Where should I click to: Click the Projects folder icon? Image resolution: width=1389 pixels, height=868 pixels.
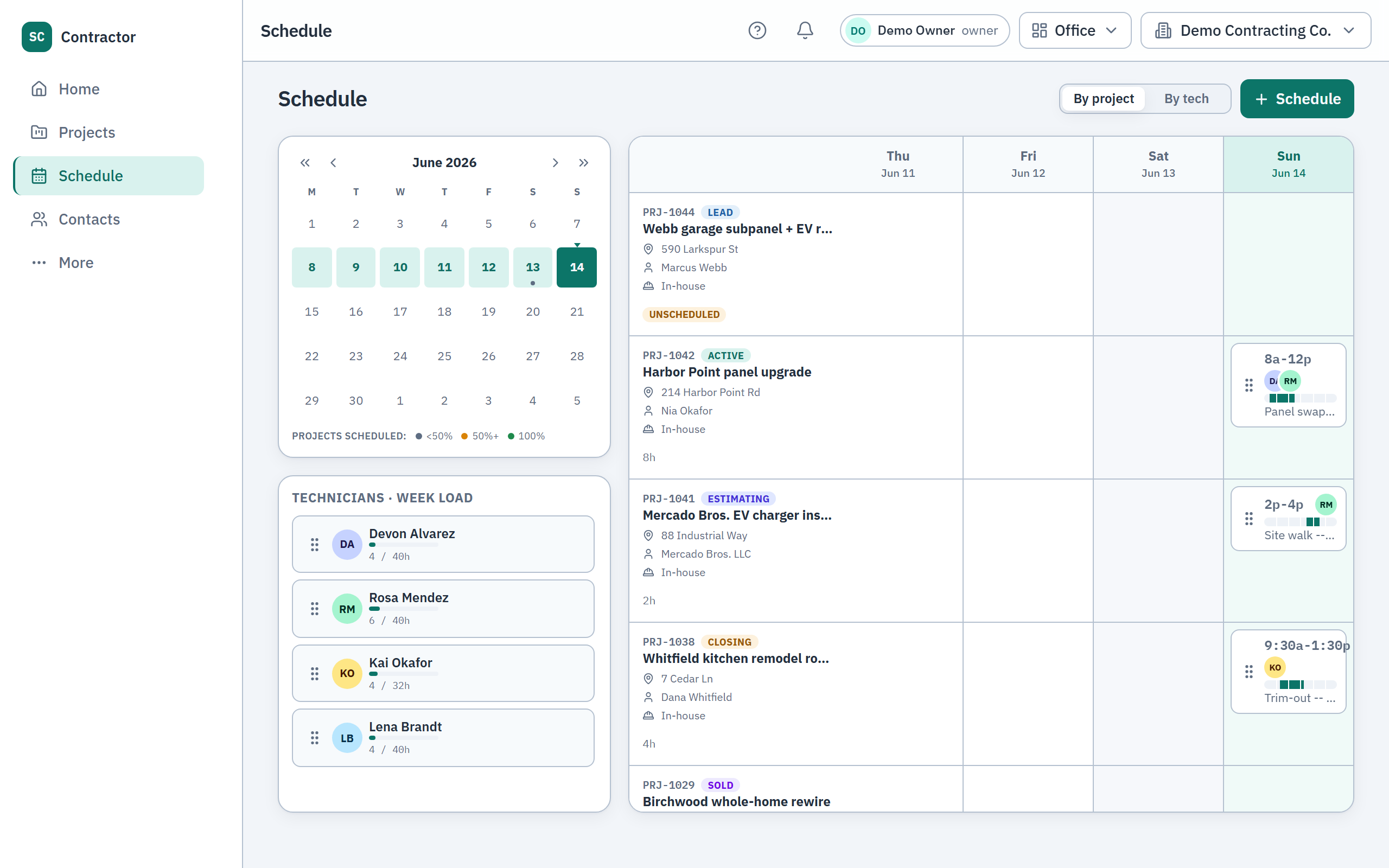coord(39,132)
